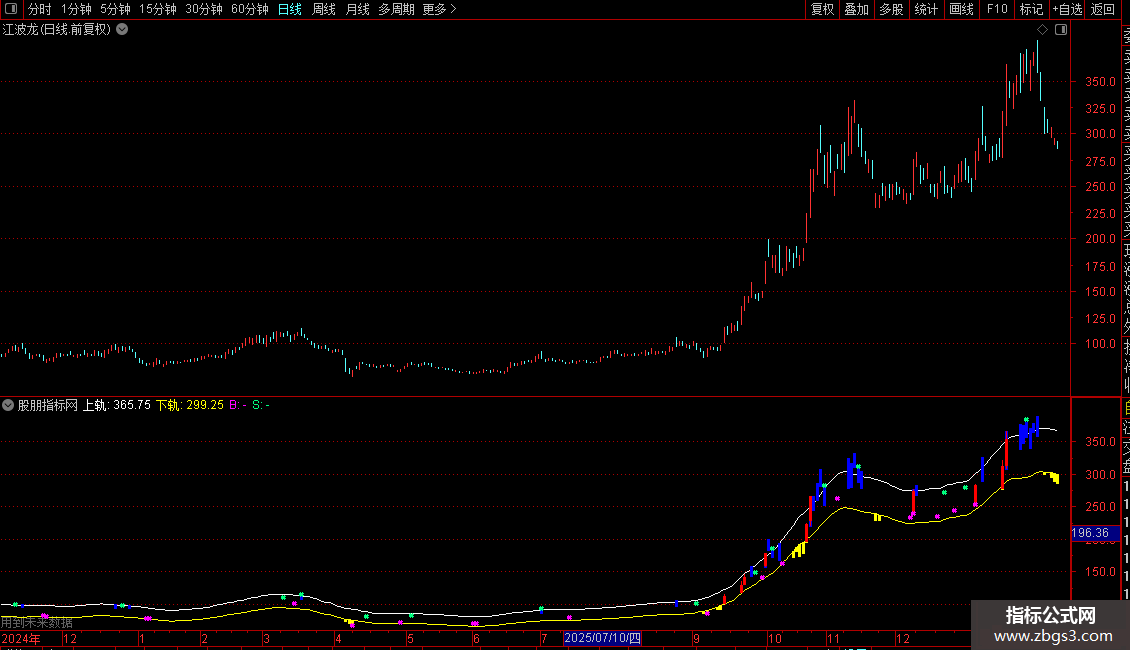This screenshot has width=1130, height=650.
Task: Select the 5分钟 period
Action: pos(115,9)
